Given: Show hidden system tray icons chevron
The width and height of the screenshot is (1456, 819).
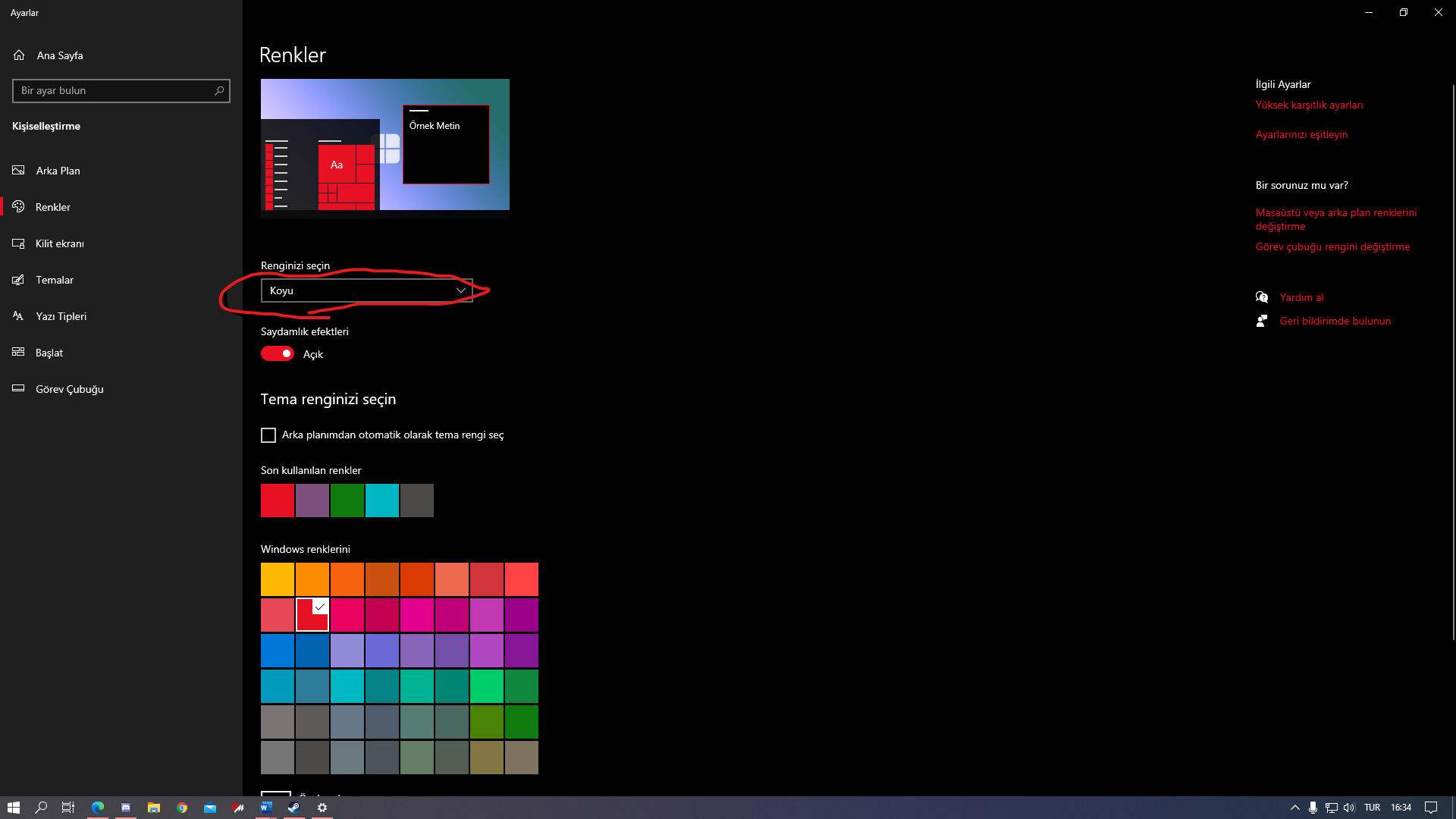Looking at the screenshot, I should [x=1295, y=808].
